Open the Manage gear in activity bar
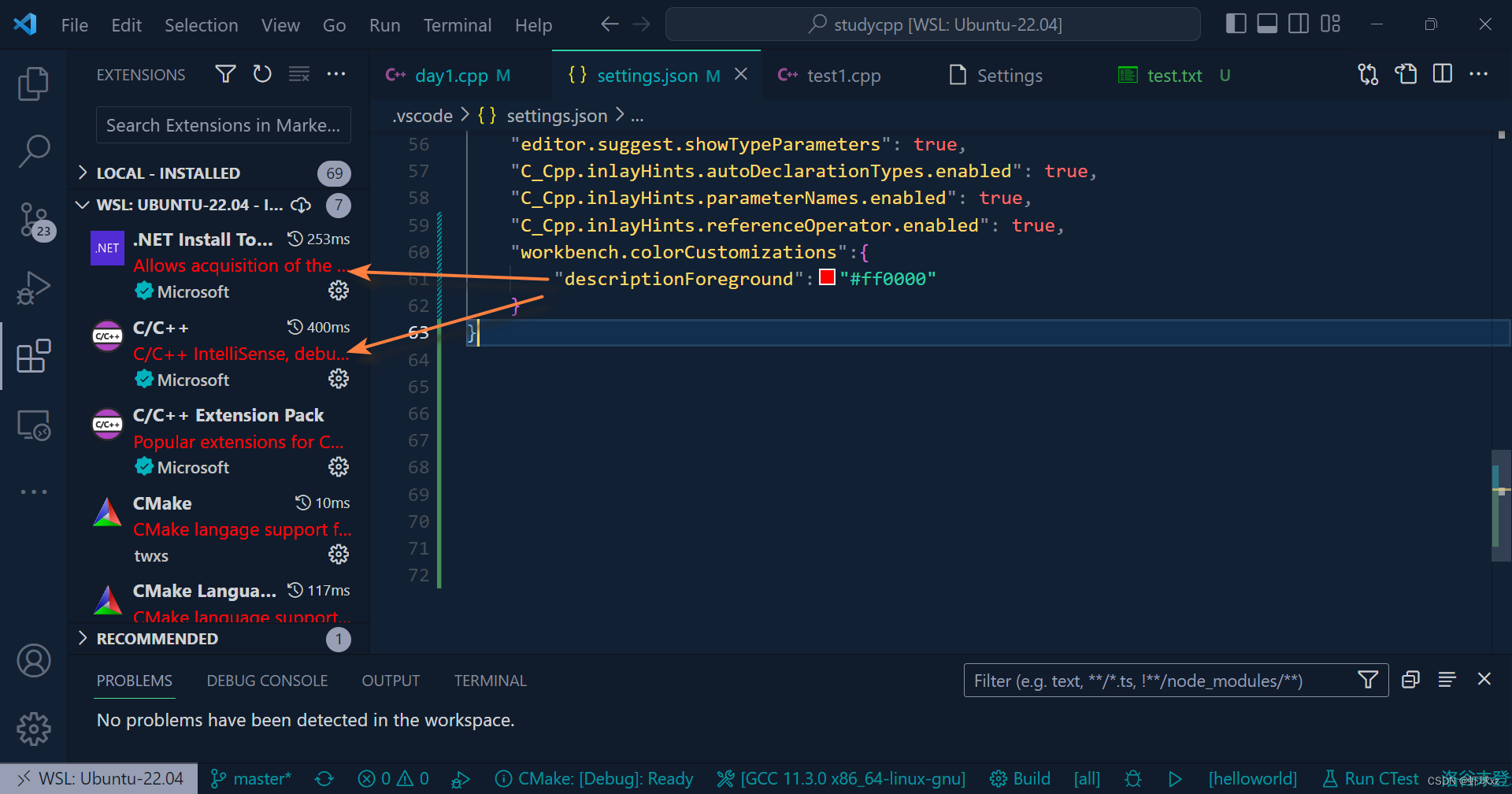The image size is (1512, 794). [34, 729]
